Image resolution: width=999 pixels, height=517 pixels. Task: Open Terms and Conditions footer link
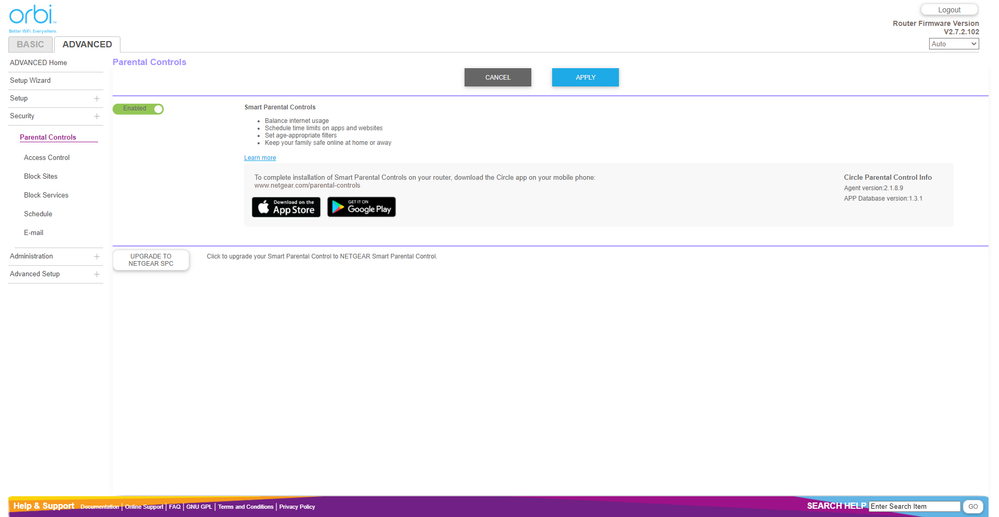(245, 507)
